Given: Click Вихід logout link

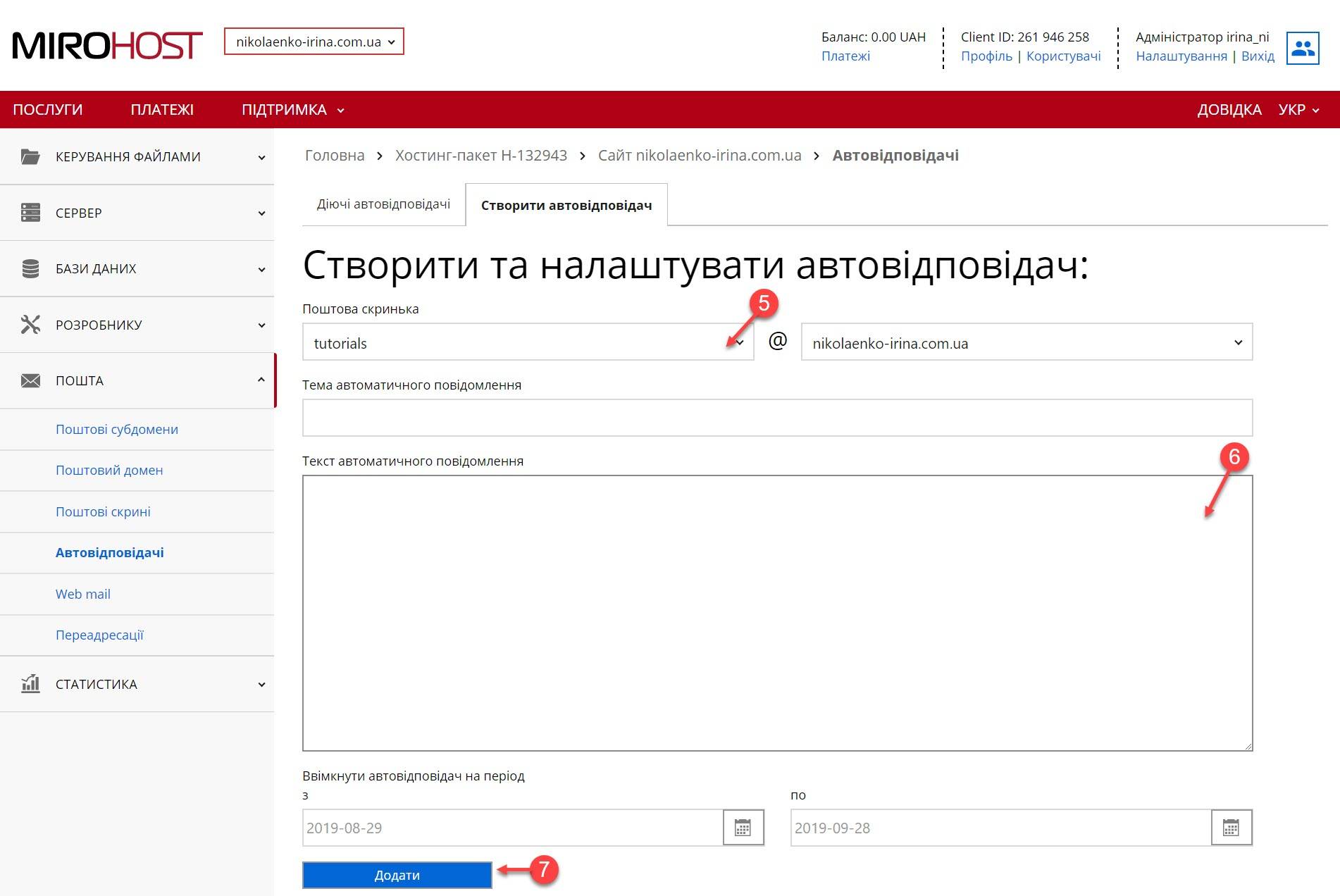Looking at the screenshot, I should click(1258, 56).
